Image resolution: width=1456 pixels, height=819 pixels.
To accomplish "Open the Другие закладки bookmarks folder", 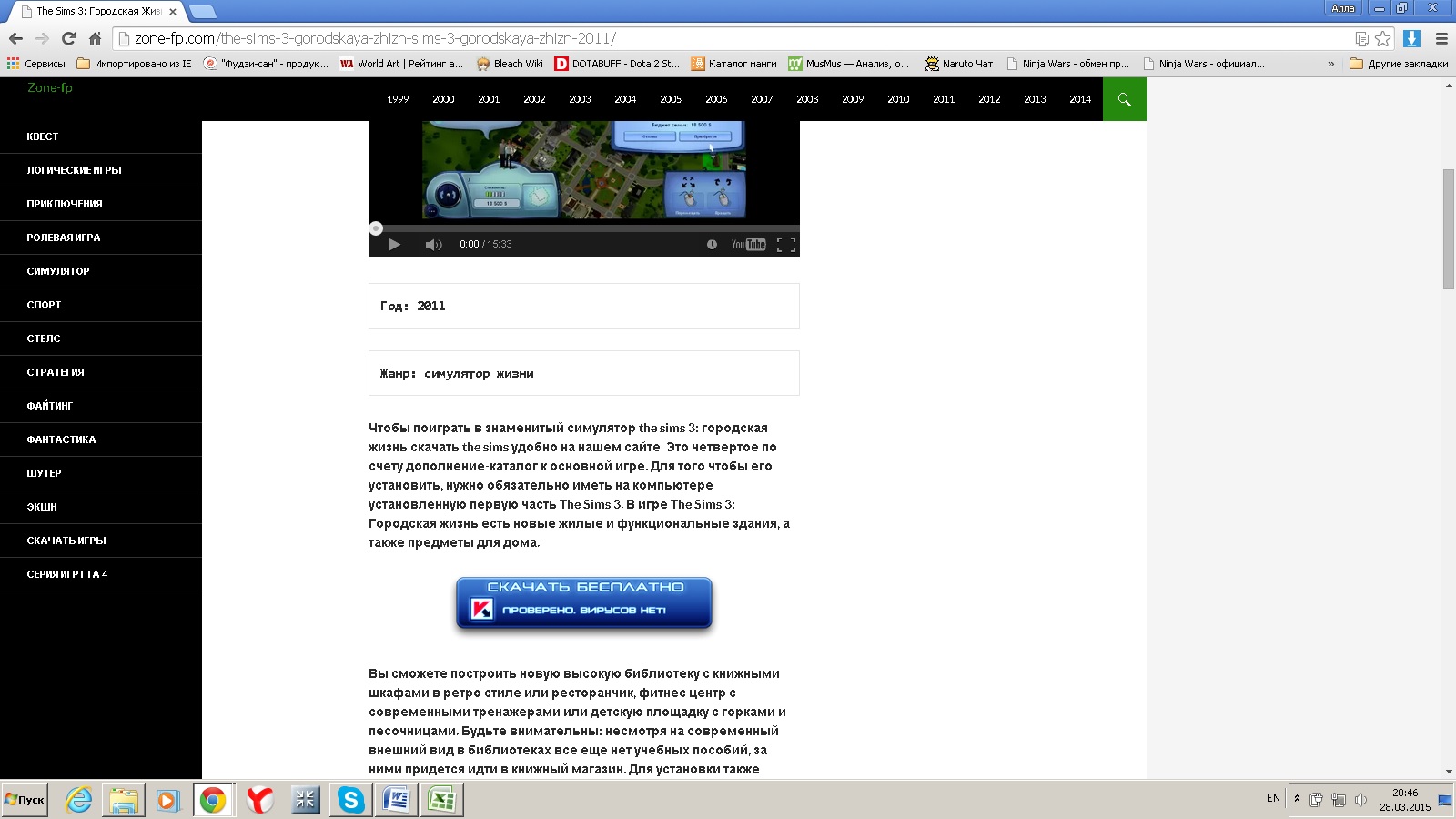I will [x=1399, y=64].
